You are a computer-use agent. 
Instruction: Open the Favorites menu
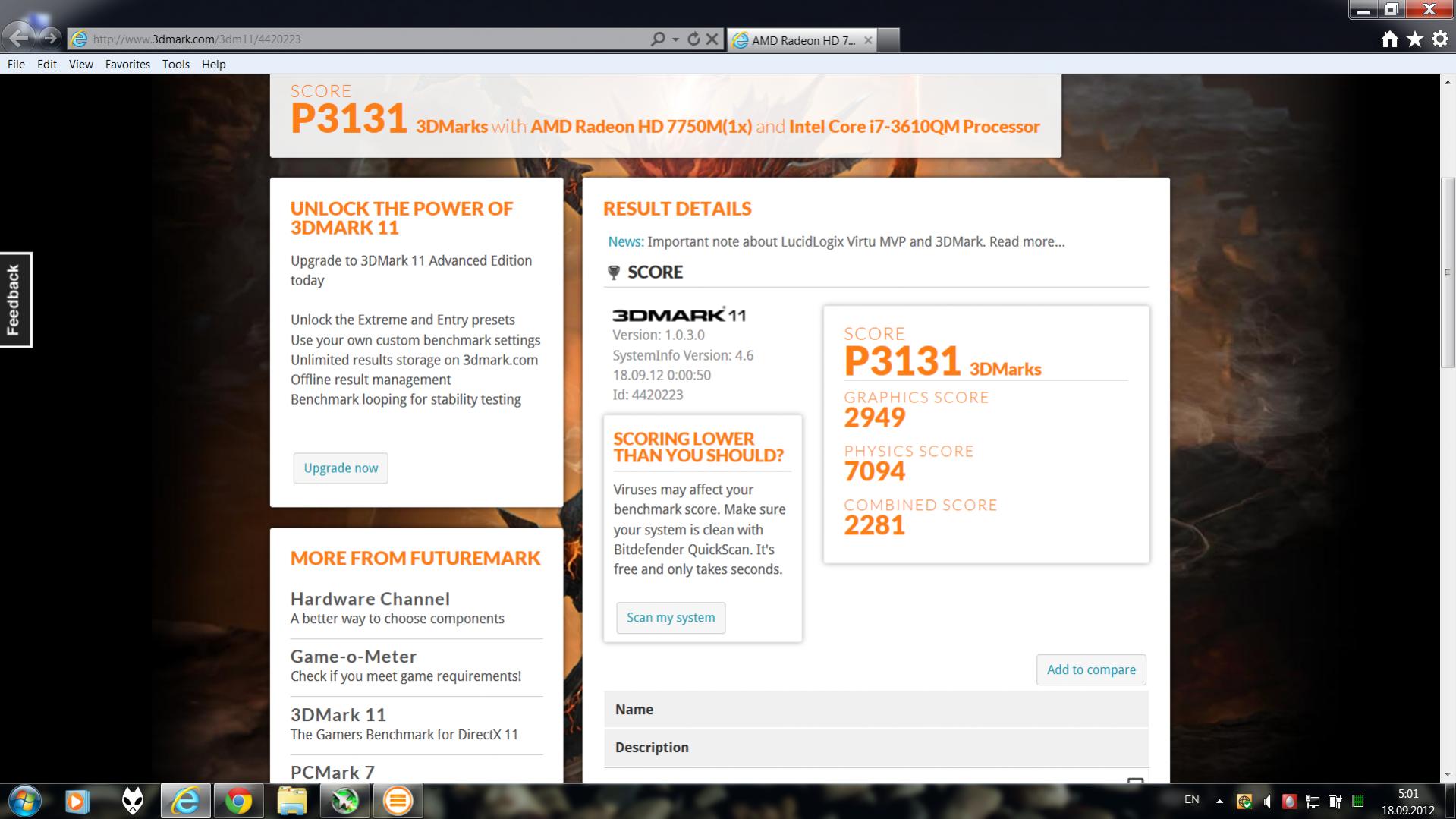(x=127, y=65)
